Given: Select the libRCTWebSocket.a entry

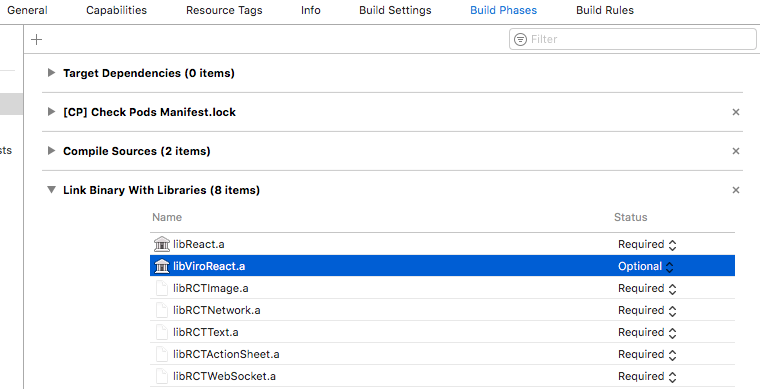Looking at the screenshot, I should 224,376.
